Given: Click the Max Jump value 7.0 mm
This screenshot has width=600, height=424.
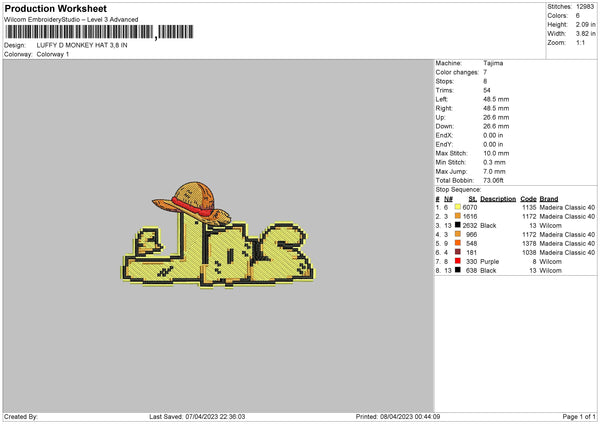Looking at the screenshot, I should tap(494, 171).
